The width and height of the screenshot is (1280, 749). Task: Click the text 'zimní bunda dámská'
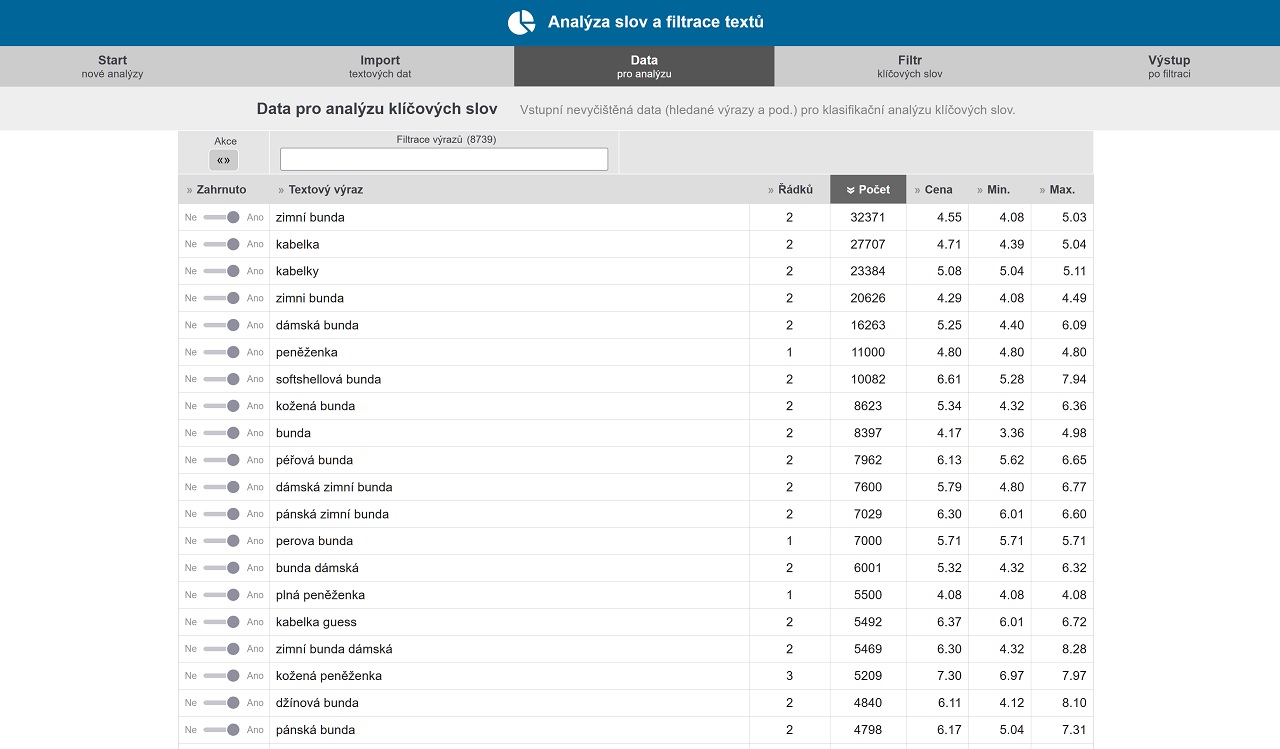pos(334,649)
